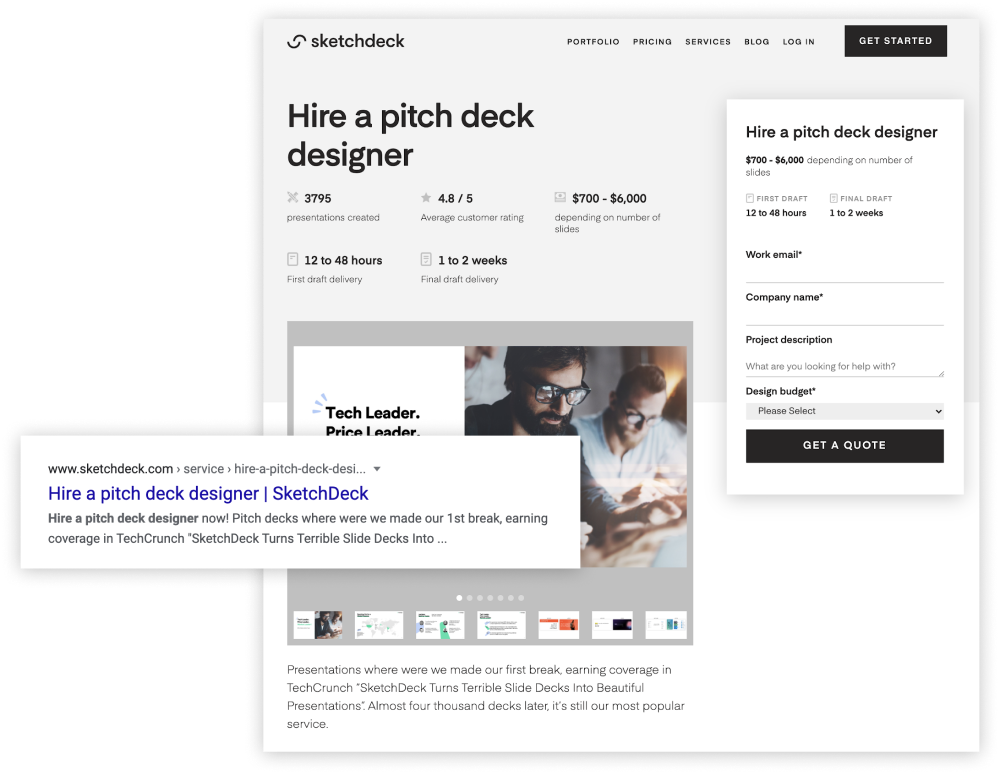Screen dimensions: 1000x774
Task: Open the Blog menu item
Action: [x=756, y=41]
